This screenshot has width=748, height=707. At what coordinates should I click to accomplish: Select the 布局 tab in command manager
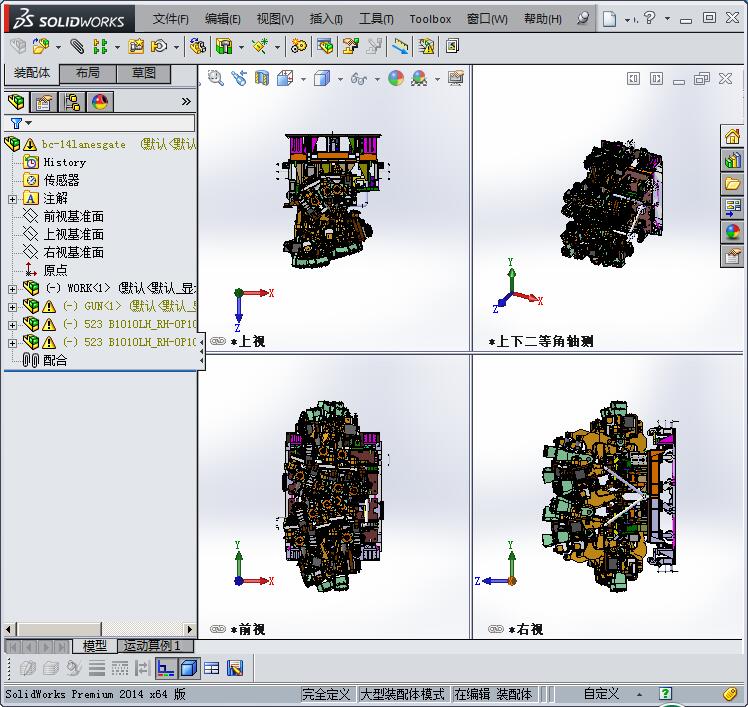tap(88, 73)
